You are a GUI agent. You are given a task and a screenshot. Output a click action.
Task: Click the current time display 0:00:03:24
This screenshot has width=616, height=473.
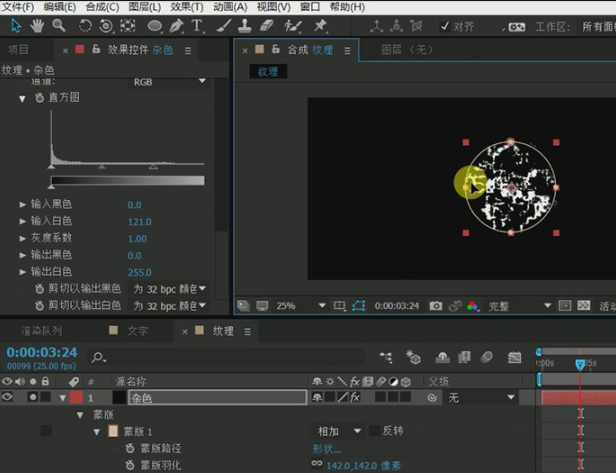(41, 353)
